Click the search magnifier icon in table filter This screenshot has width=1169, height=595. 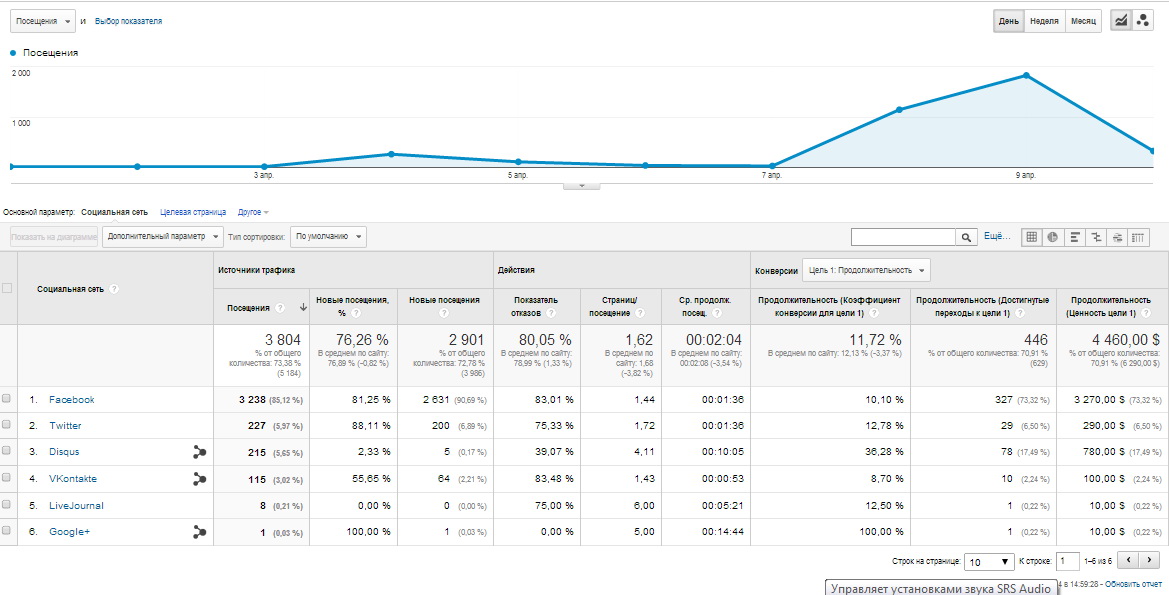click(x=966, y=237)
